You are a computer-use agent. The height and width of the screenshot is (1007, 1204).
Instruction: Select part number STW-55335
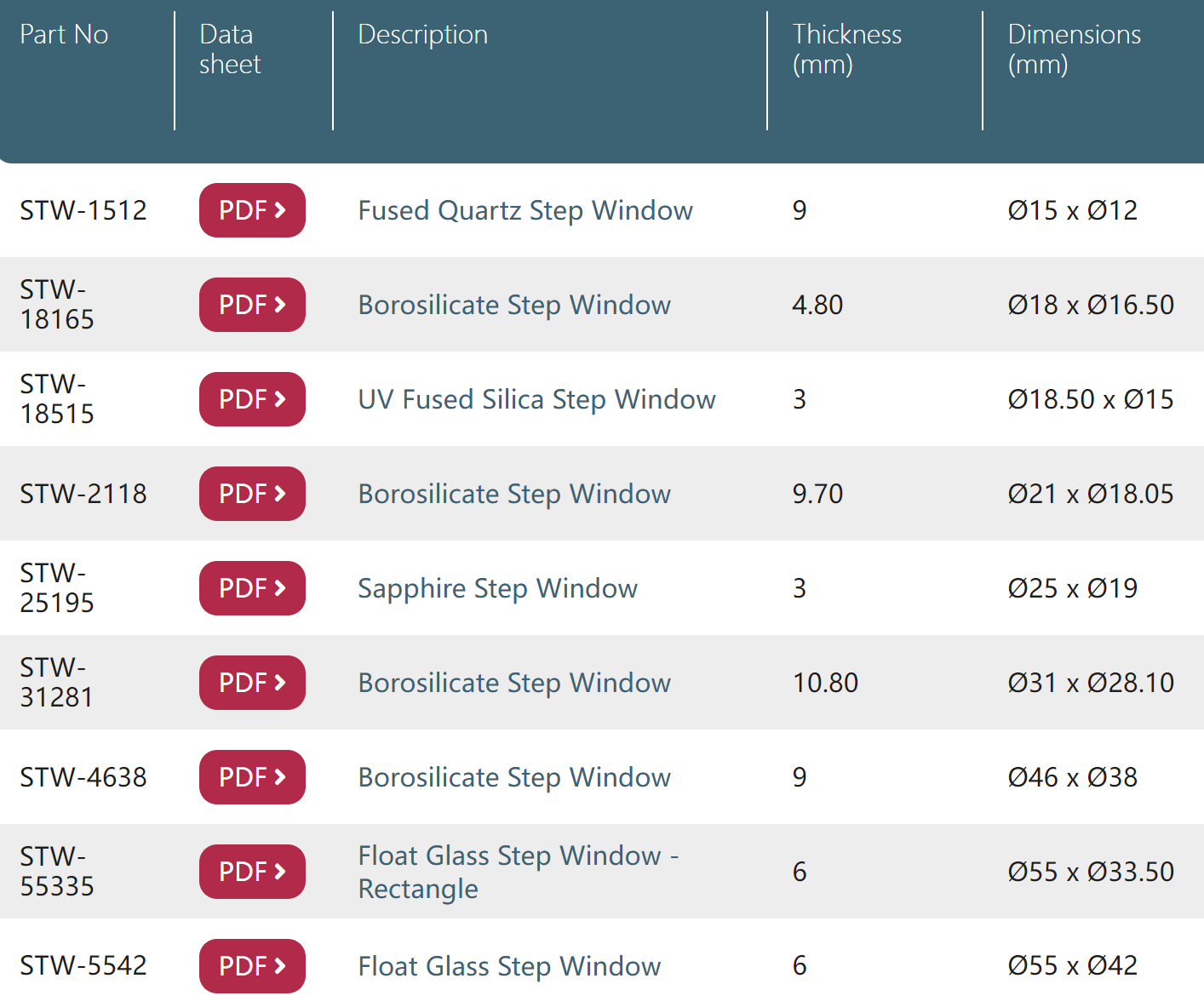click(x=57, y=872)
